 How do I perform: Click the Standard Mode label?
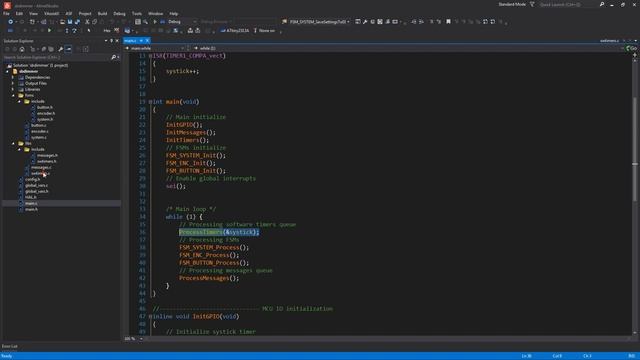point(512,4)
